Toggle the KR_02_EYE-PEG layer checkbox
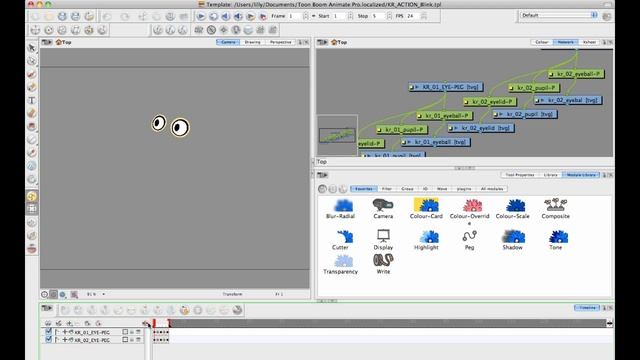640x360 pixels. tap(49, 339)
